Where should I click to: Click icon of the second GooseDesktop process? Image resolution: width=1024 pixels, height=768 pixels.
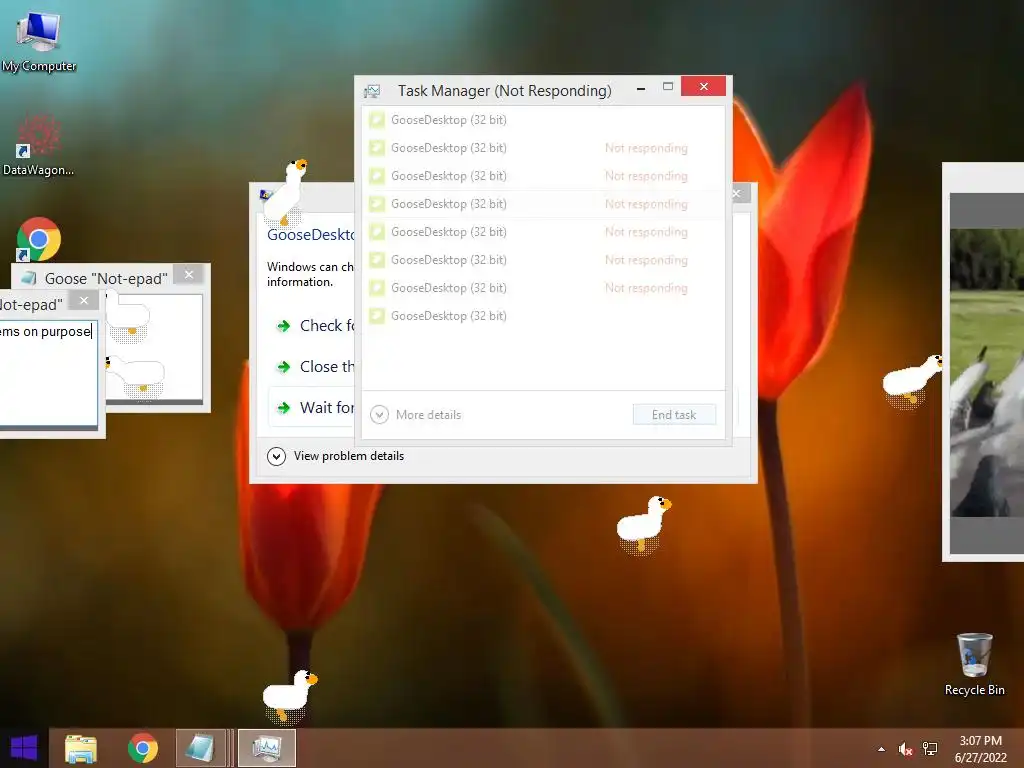click(x=377, y=148)
